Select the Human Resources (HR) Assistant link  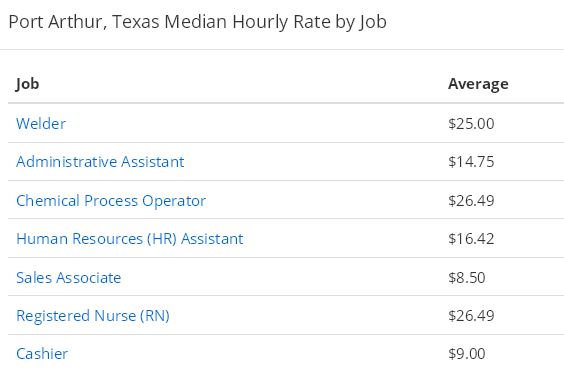tap(130, 238)
